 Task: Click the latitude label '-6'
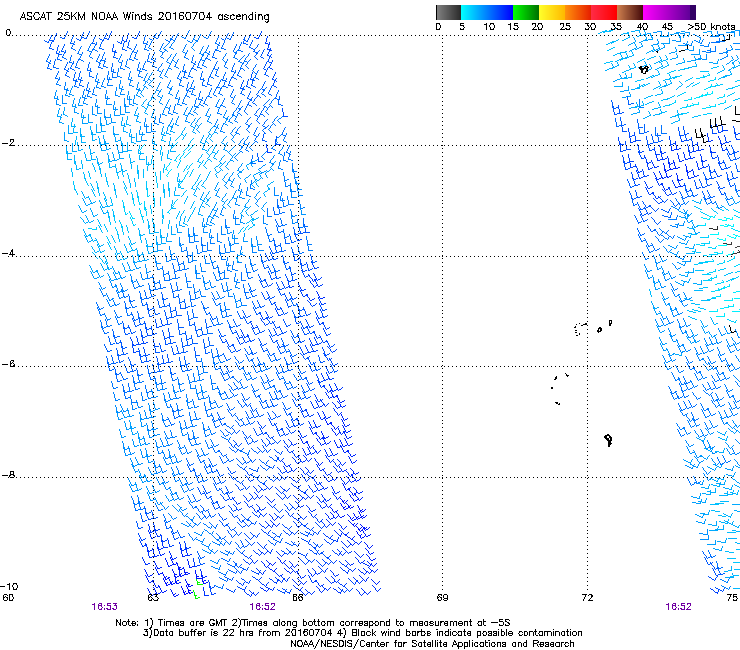(8, 364)
